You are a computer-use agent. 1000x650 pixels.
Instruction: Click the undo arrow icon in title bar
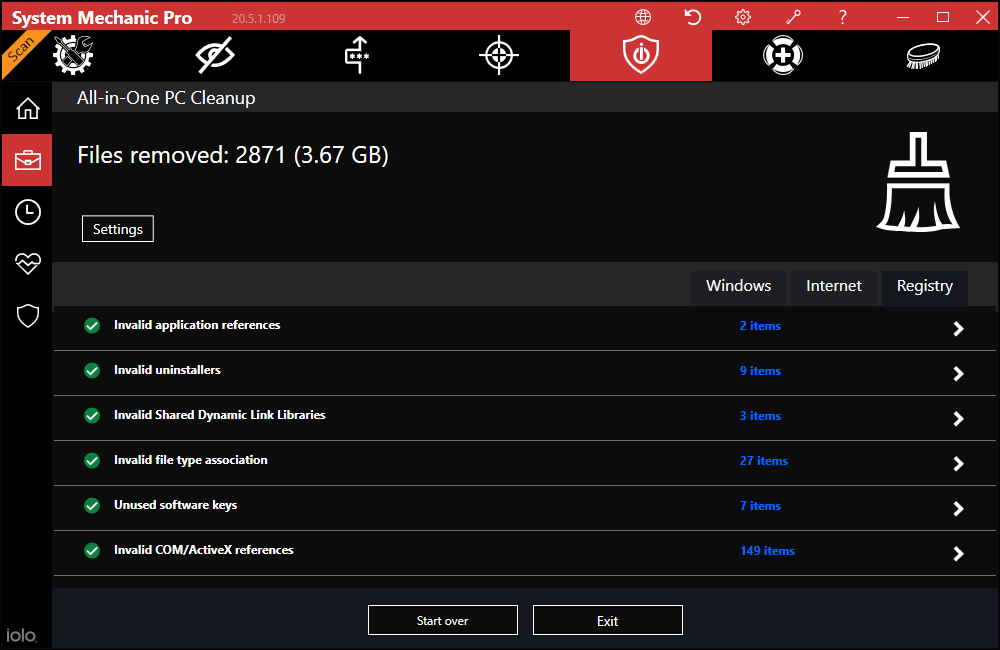point(693,17)
